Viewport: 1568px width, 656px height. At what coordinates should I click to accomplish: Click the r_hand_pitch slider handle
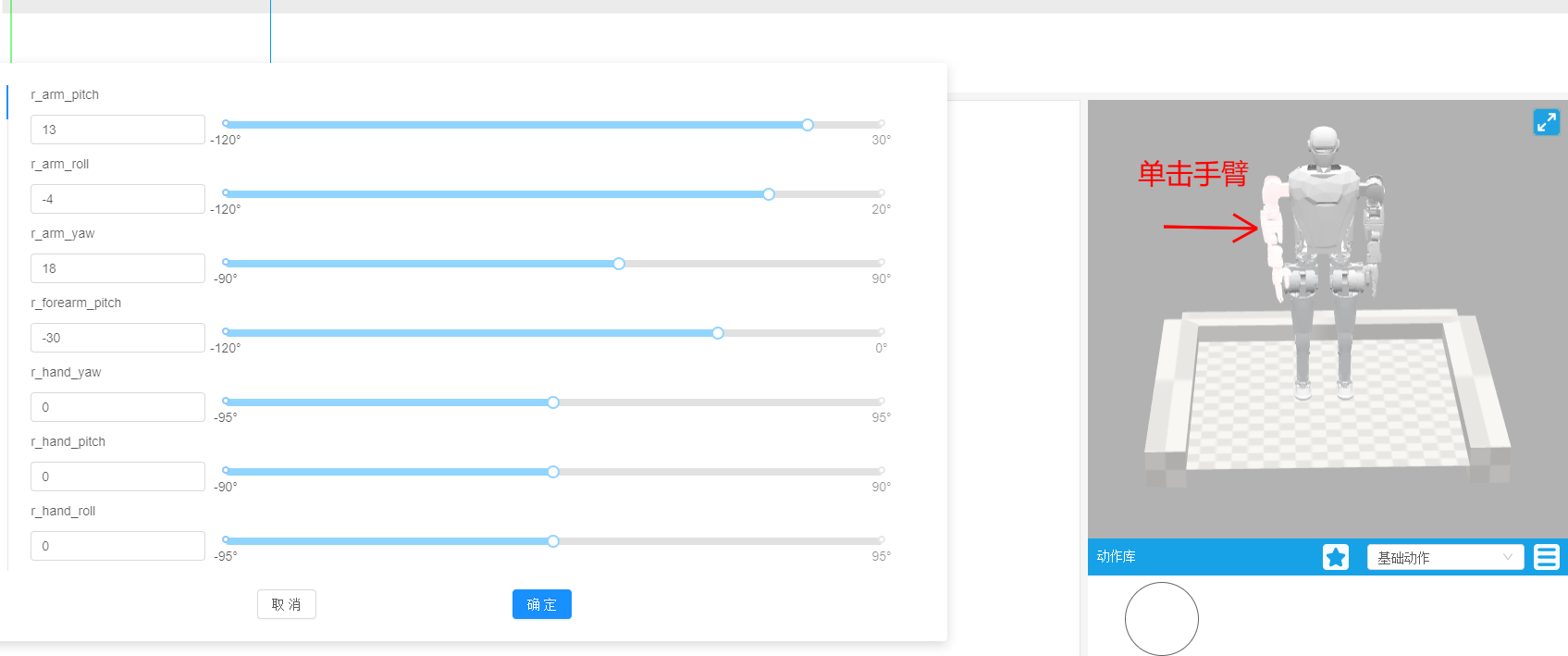(x=553, y=472)
